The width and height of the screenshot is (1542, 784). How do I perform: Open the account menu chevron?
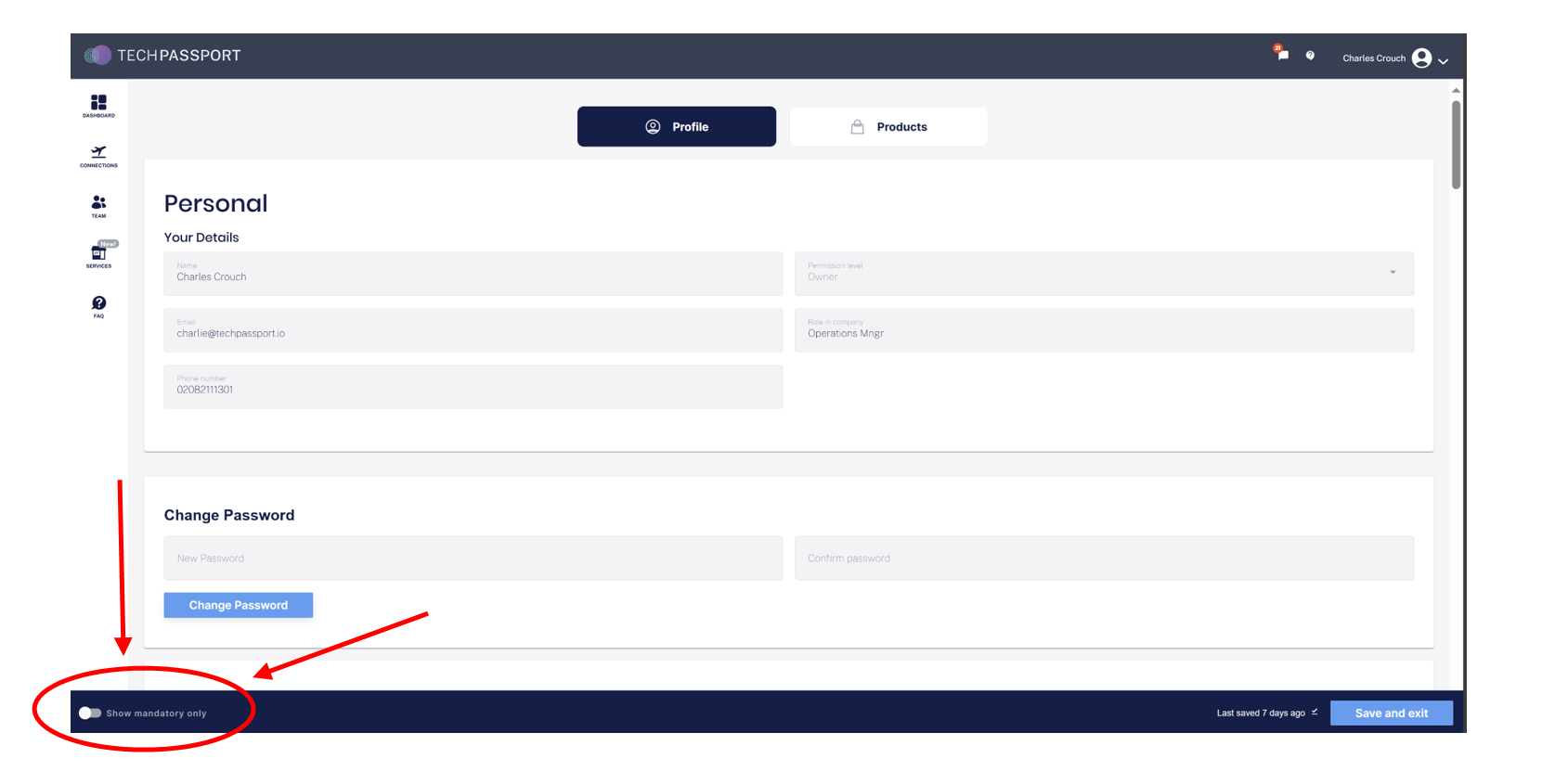point(1443,61)
